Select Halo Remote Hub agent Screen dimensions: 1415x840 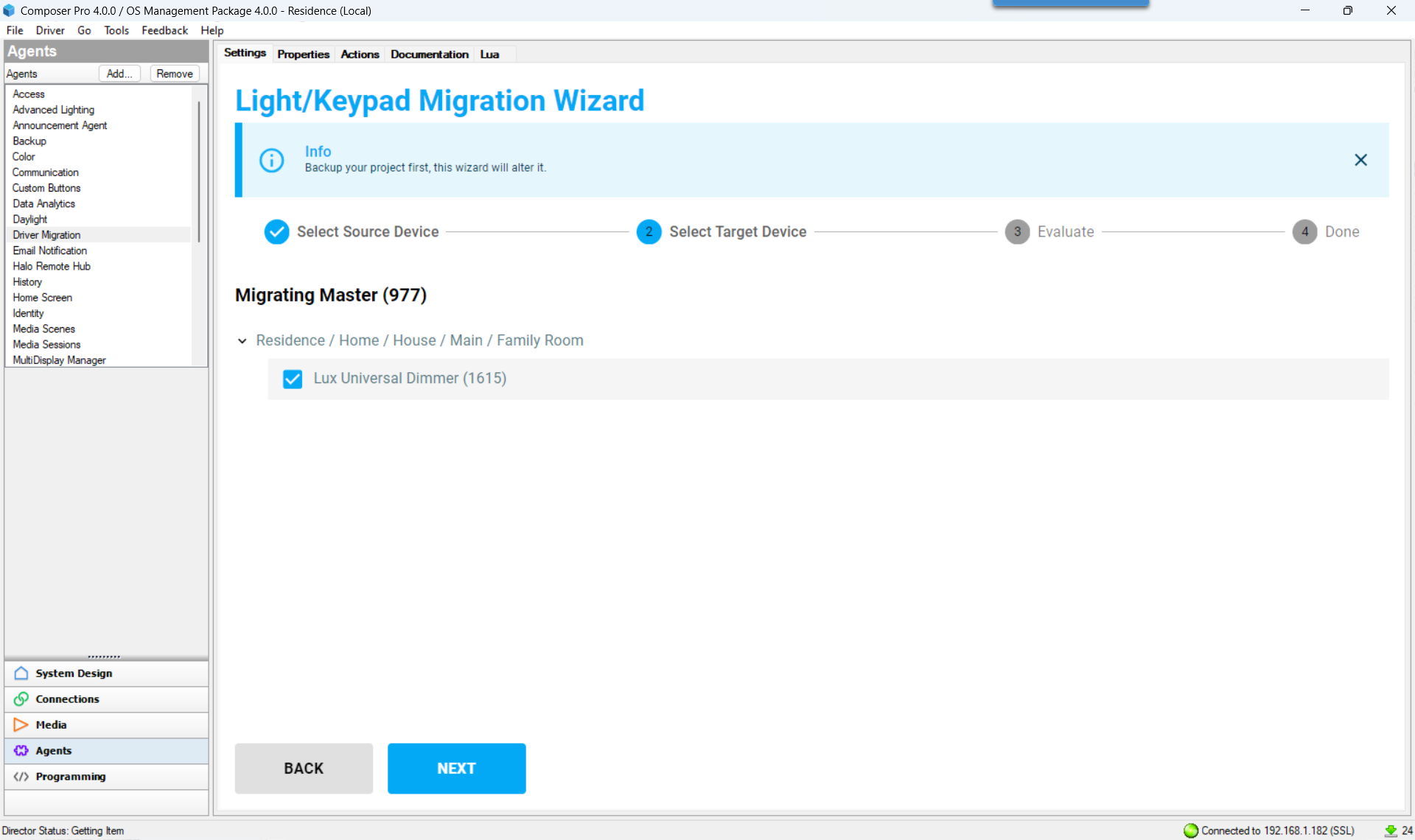(52, 266)
